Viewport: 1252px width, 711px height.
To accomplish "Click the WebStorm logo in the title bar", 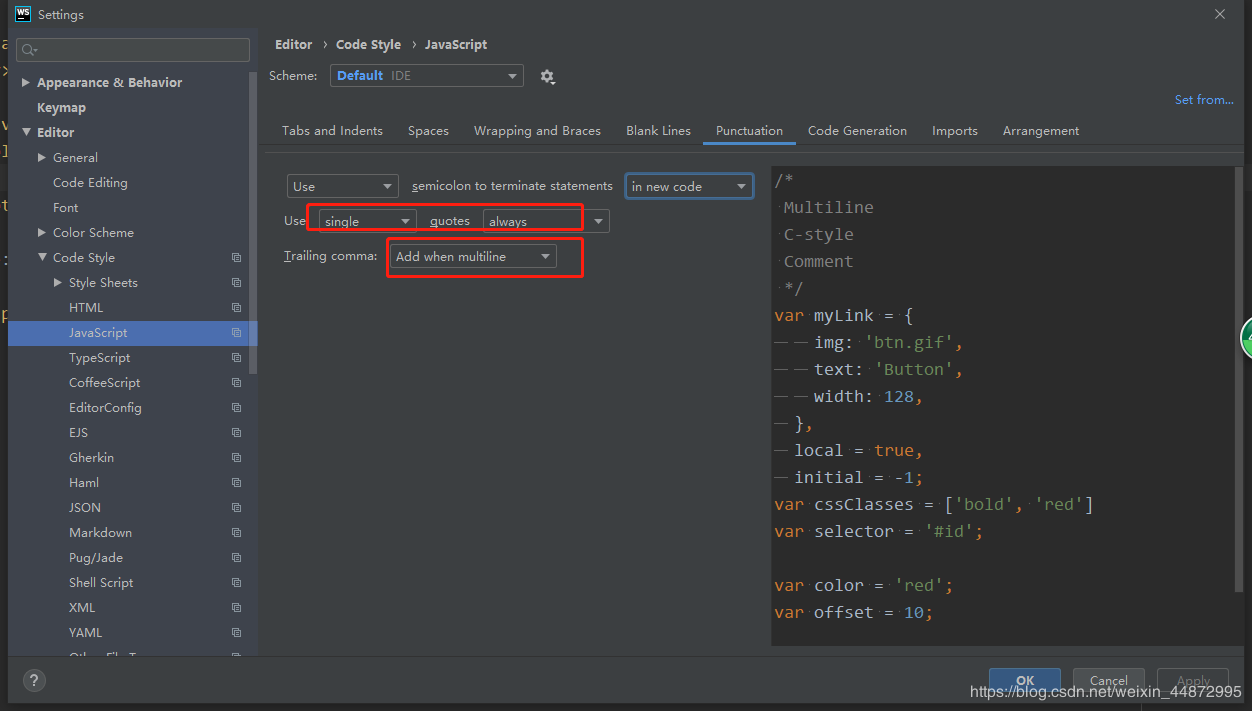I will click(x=23, y=14).
